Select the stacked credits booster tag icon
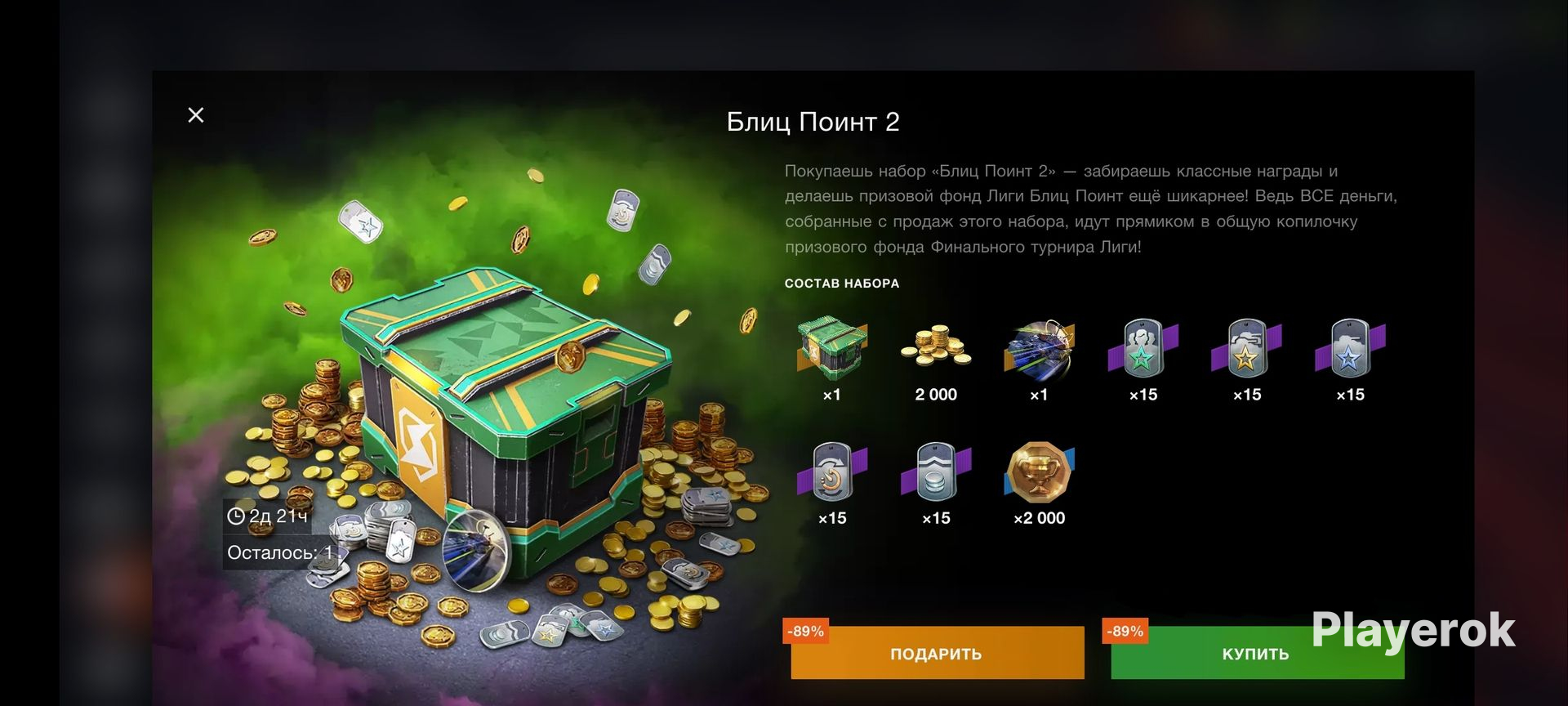1568x706 pixels. (936, 471)
